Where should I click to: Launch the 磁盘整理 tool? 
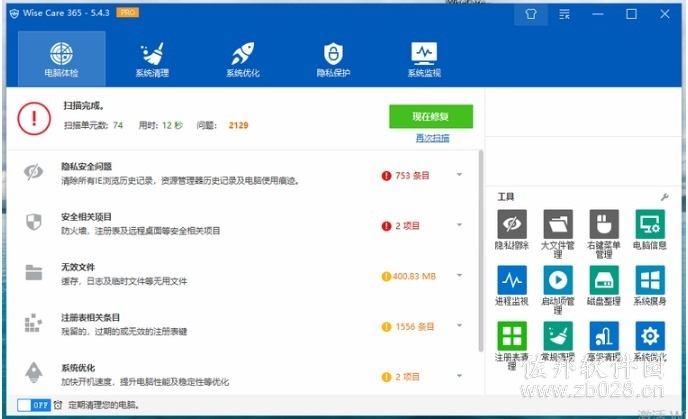pyautogui.click(x=604, y=285)
